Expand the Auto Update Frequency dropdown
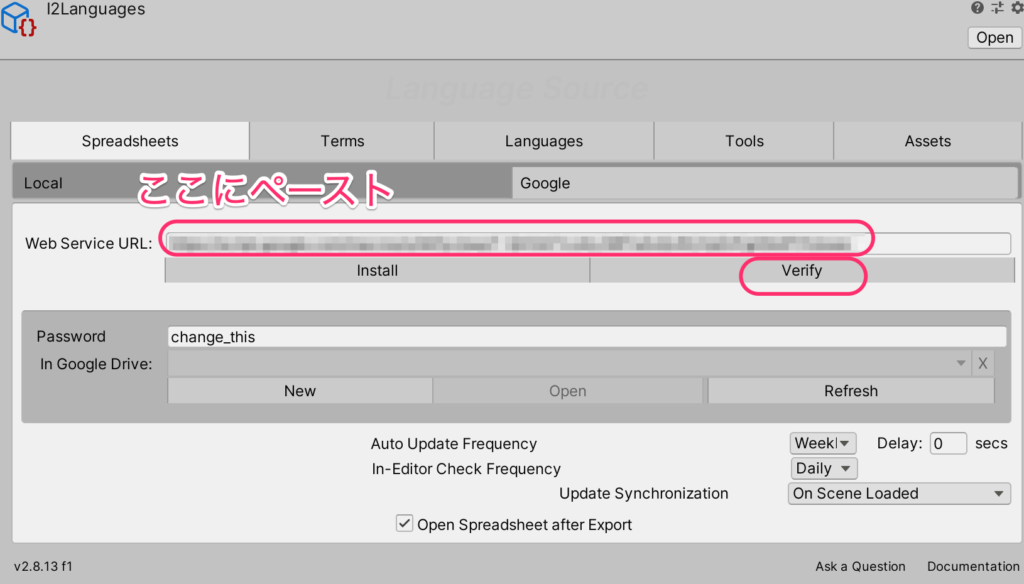Viewport: 1024px width, 584px height. click(823, 443)
